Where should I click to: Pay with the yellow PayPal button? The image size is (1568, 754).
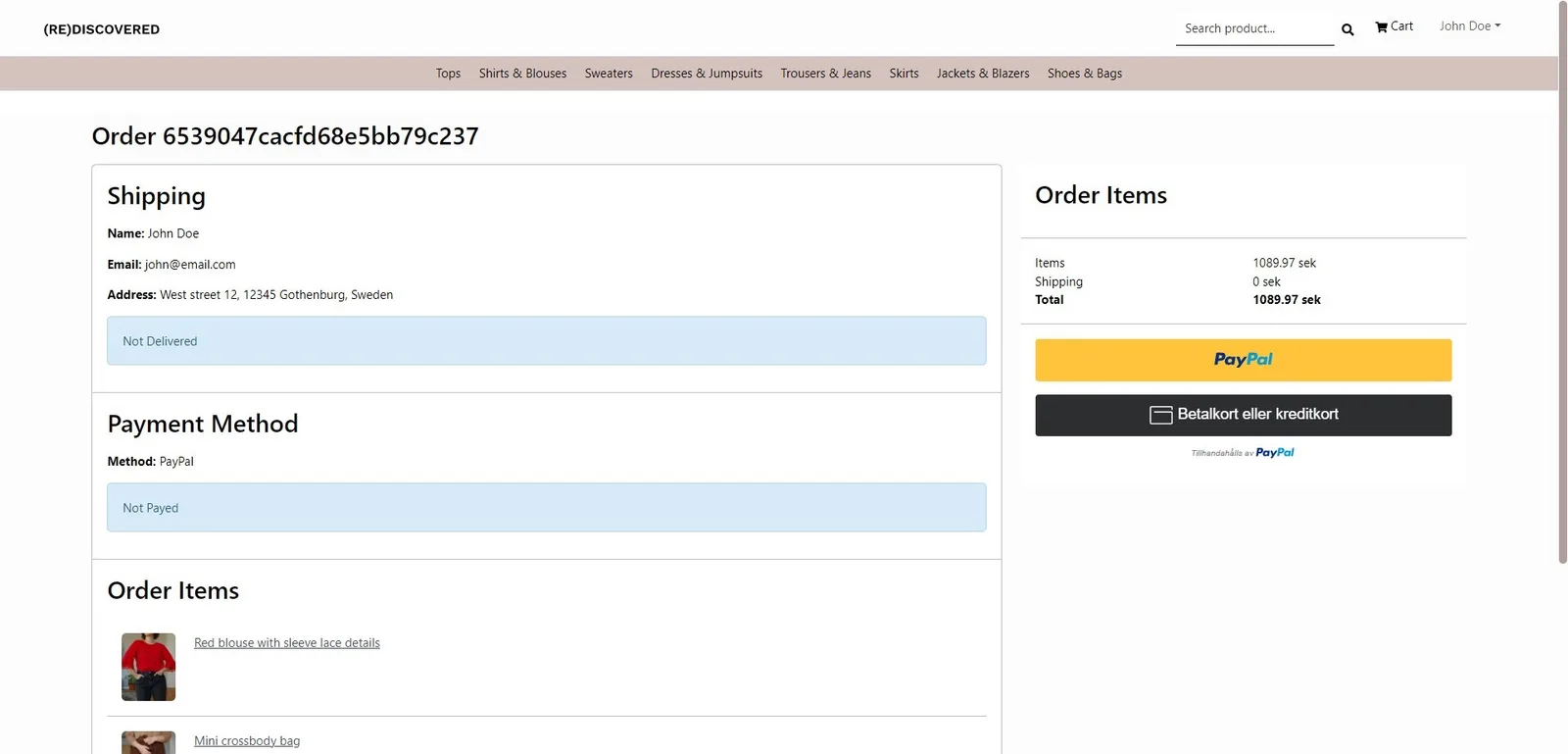point(1243,360)
